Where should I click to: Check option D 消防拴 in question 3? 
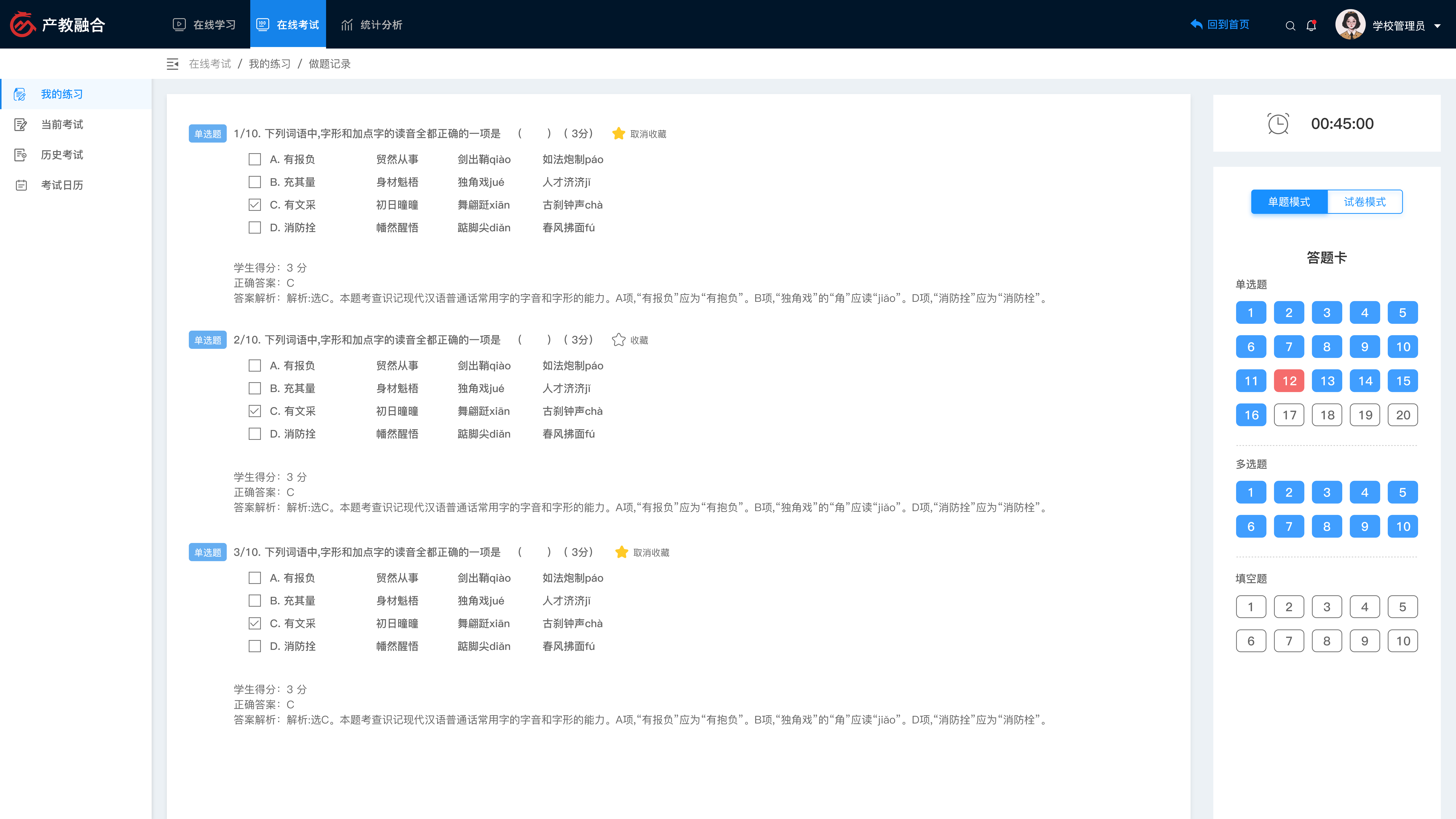click(x=255, y=646)
